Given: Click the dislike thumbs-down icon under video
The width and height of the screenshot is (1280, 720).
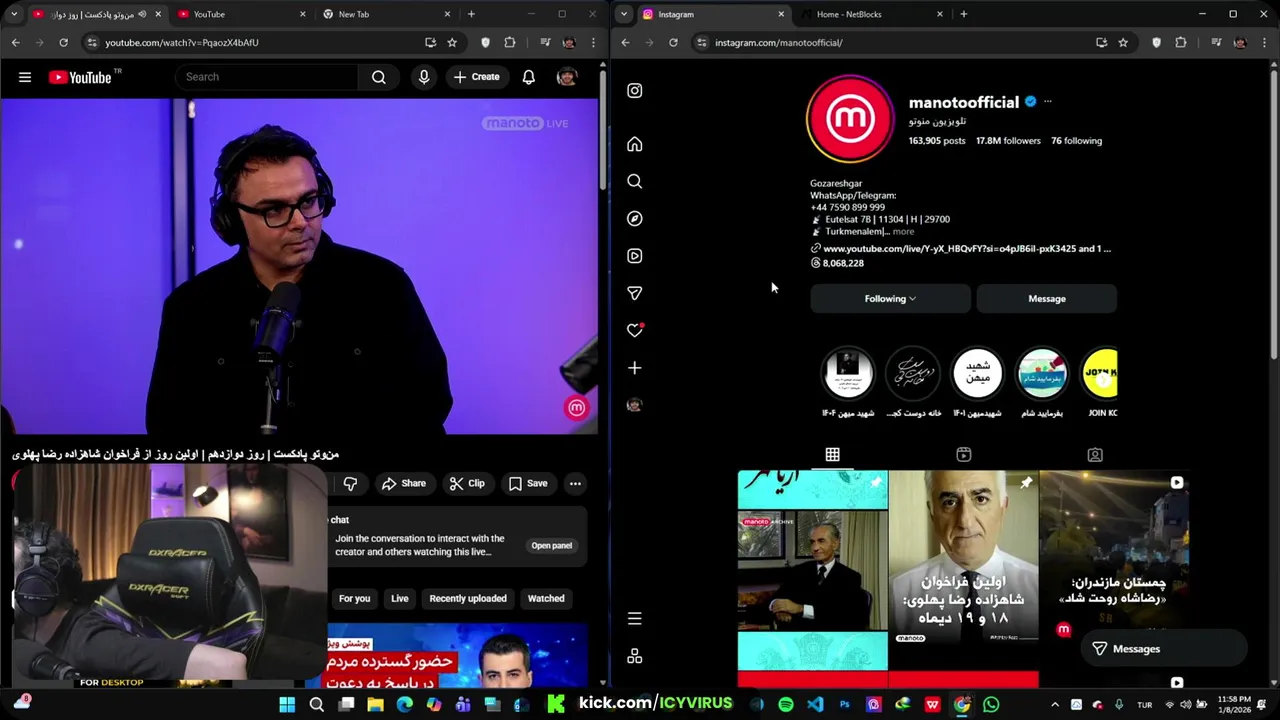Looking at the screenshot, I should point(350,484).
